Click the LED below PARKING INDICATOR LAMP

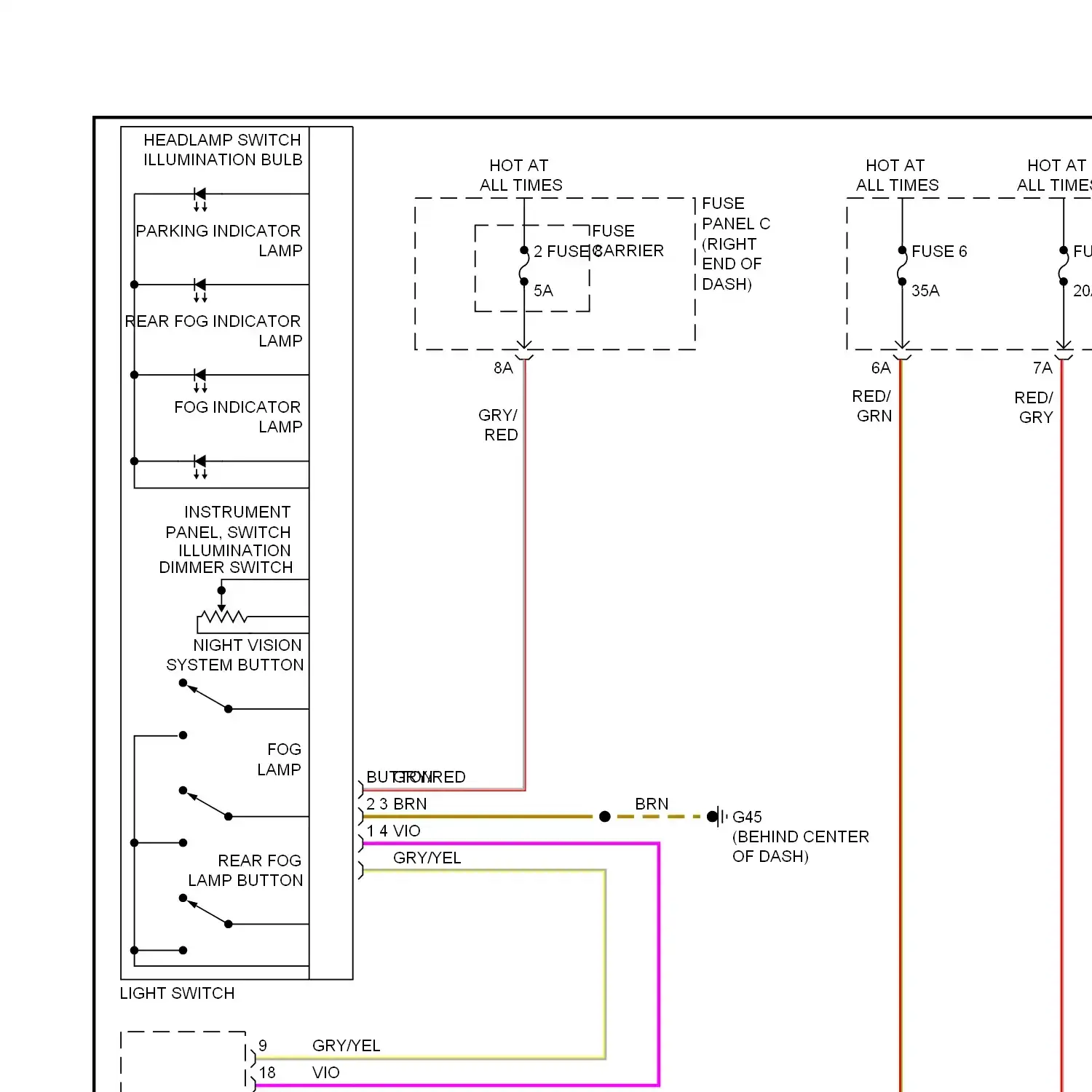[x=199, y=289]
